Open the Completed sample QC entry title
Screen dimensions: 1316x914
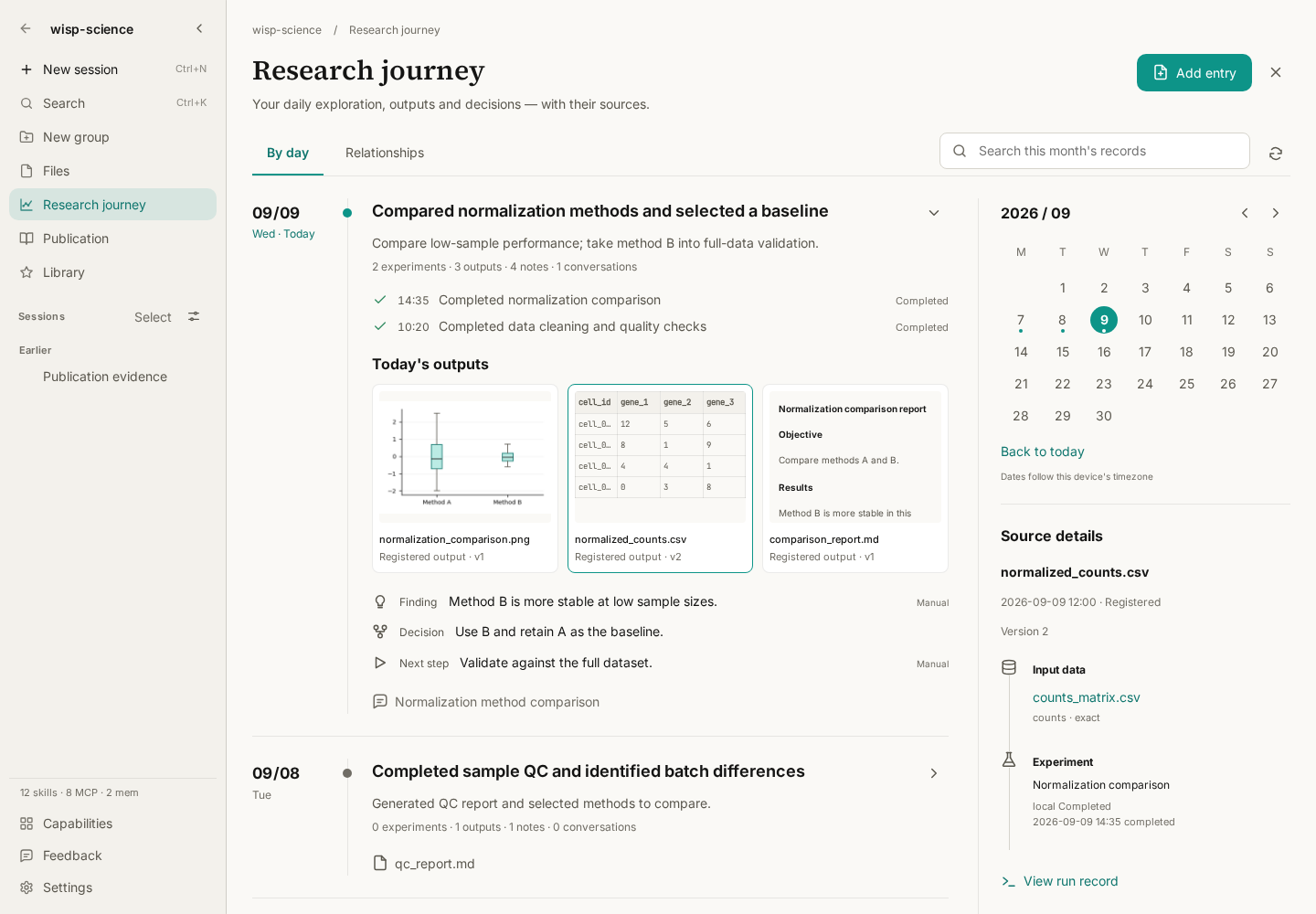589,771
